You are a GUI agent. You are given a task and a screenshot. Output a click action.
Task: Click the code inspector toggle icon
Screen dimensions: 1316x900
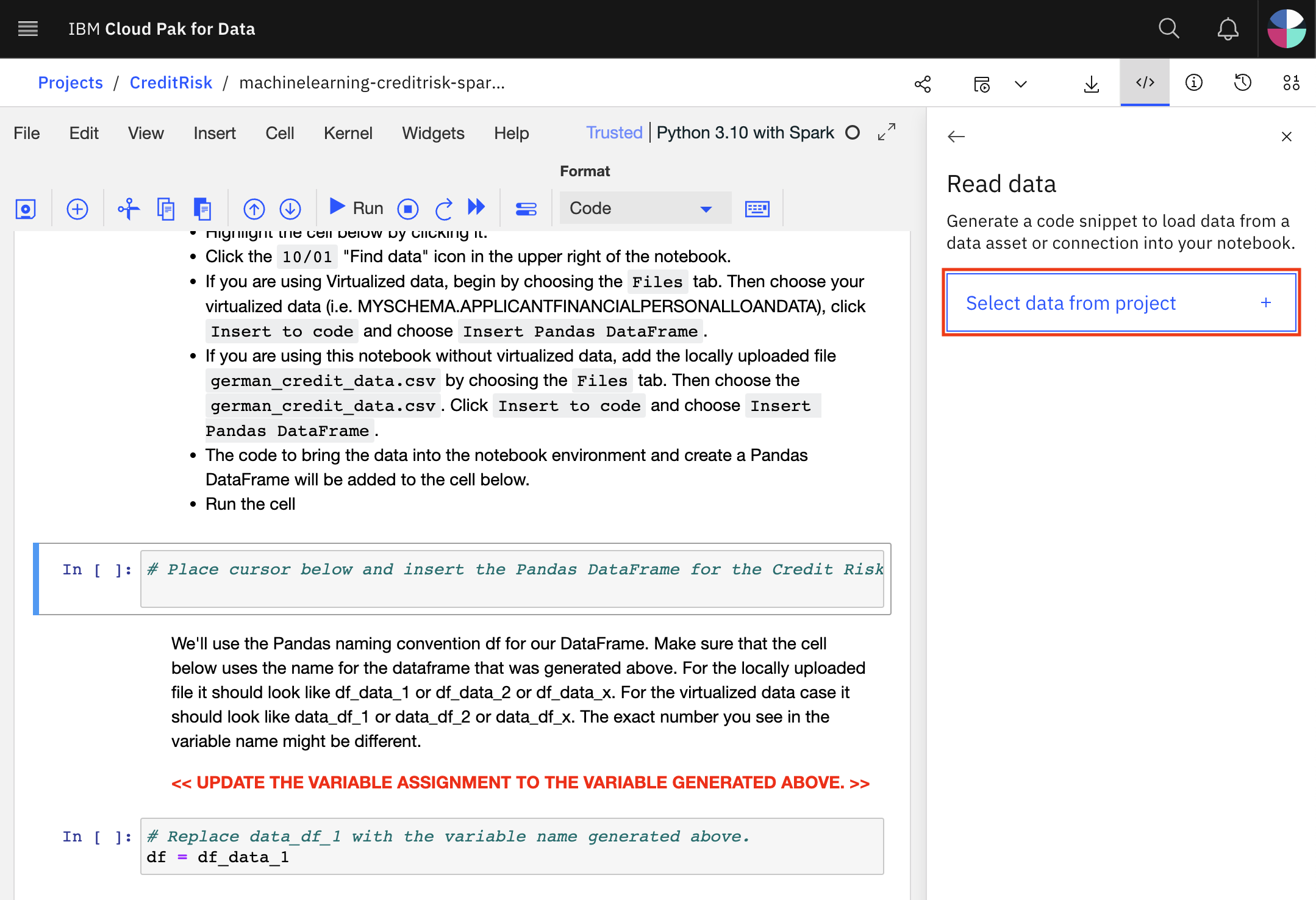pos(1144,83)
